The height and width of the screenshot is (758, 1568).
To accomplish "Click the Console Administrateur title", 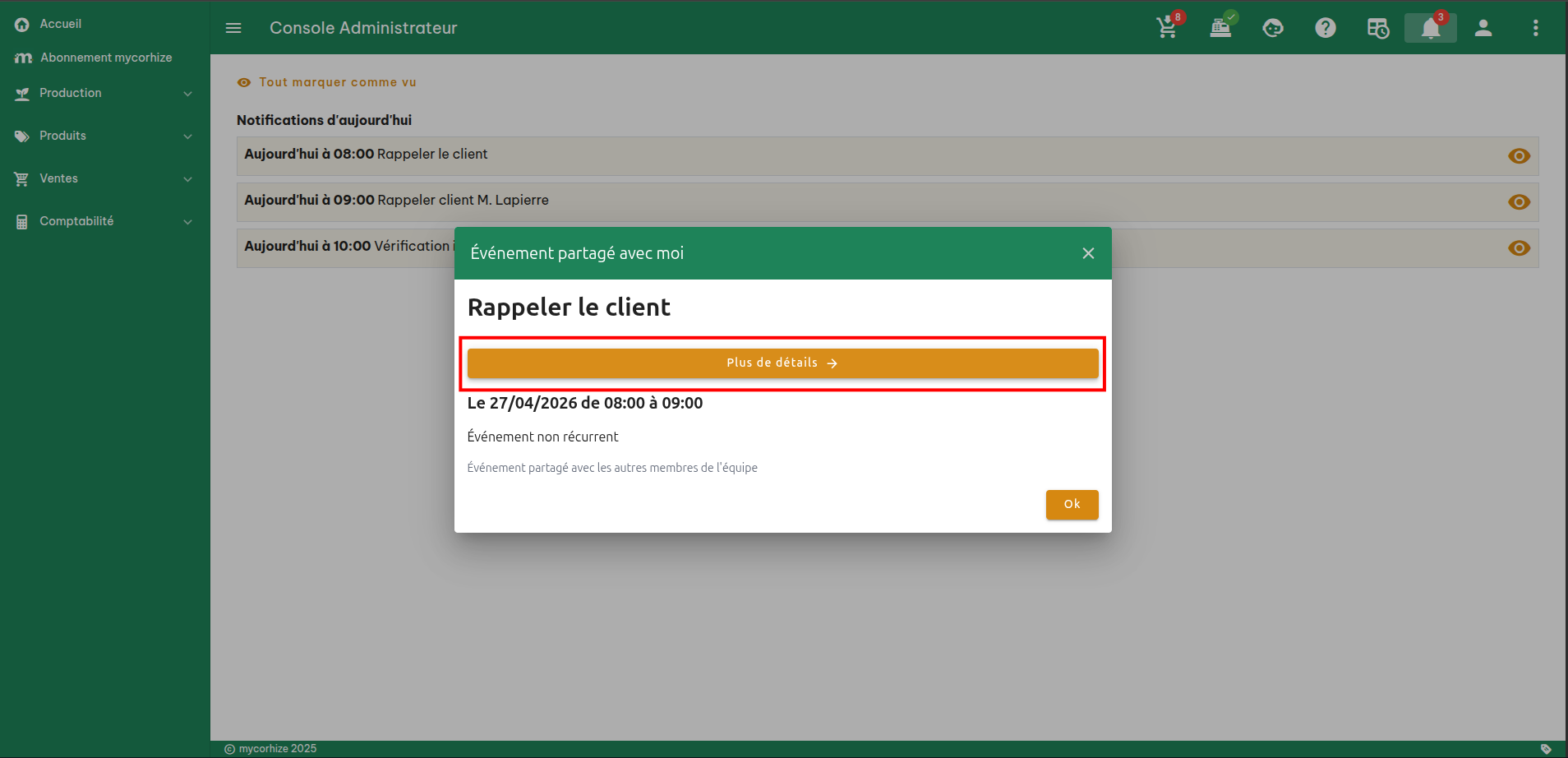I will pyautogui.click(x=363, y=28).
